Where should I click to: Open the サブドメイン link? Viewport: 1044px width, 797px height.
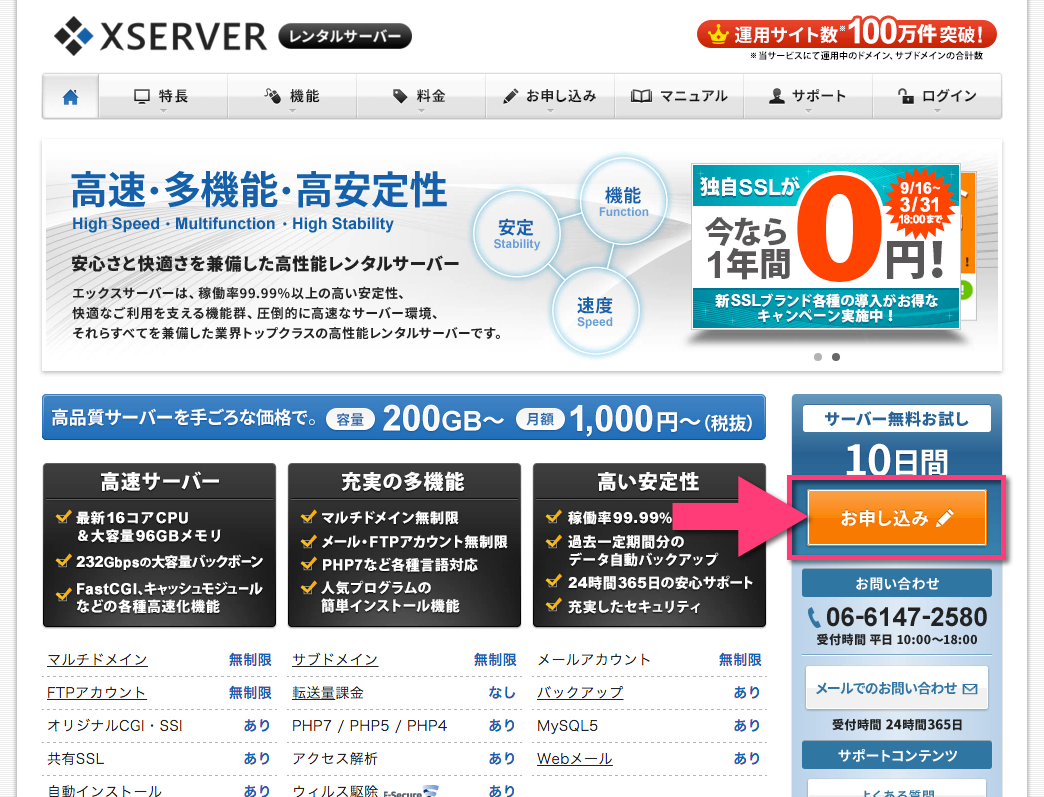335,660
